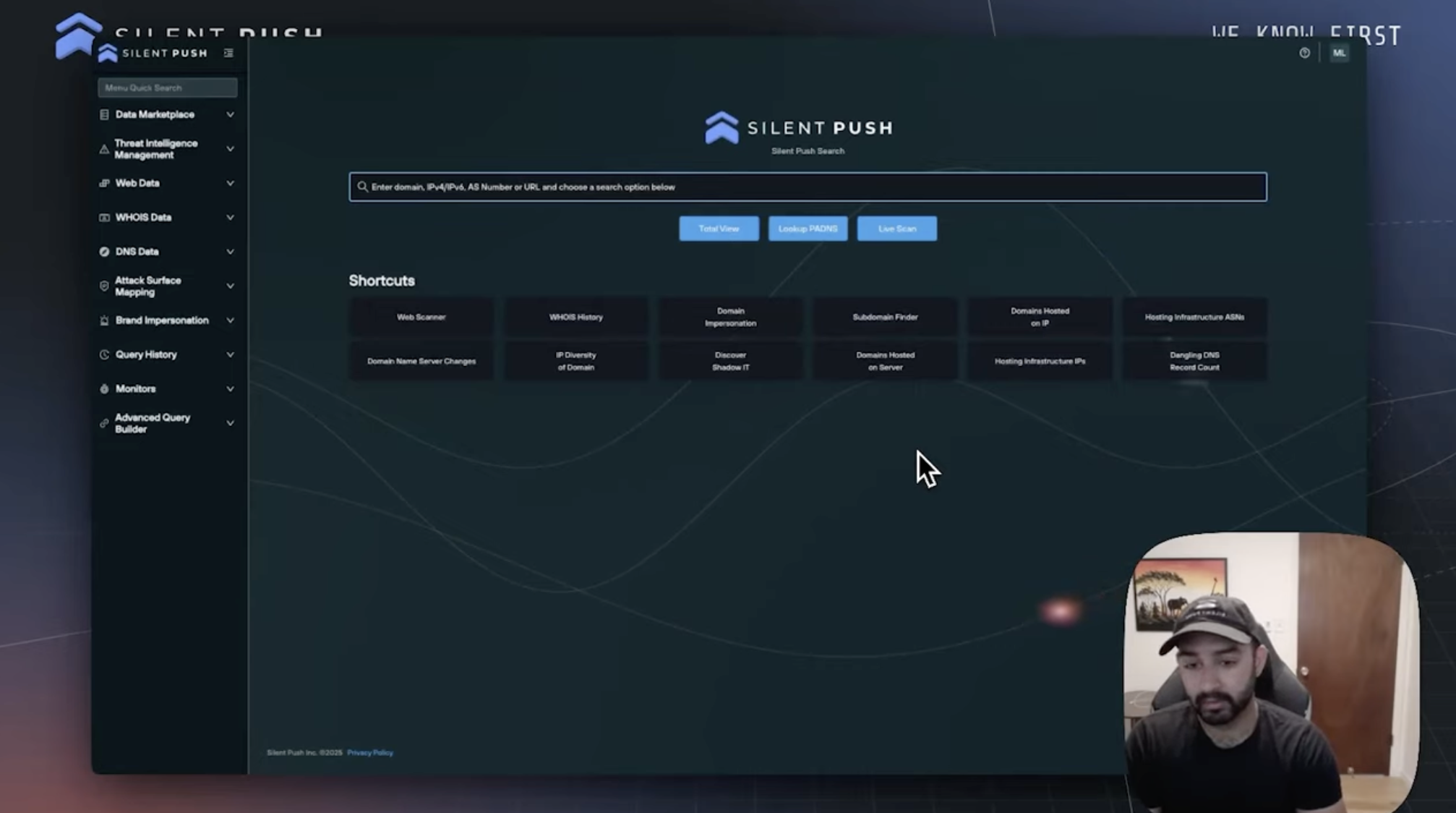Viewport: 1456px width, 813px height.
Task: Open help via question mark icon
Action: click(x=1304, y=53)
